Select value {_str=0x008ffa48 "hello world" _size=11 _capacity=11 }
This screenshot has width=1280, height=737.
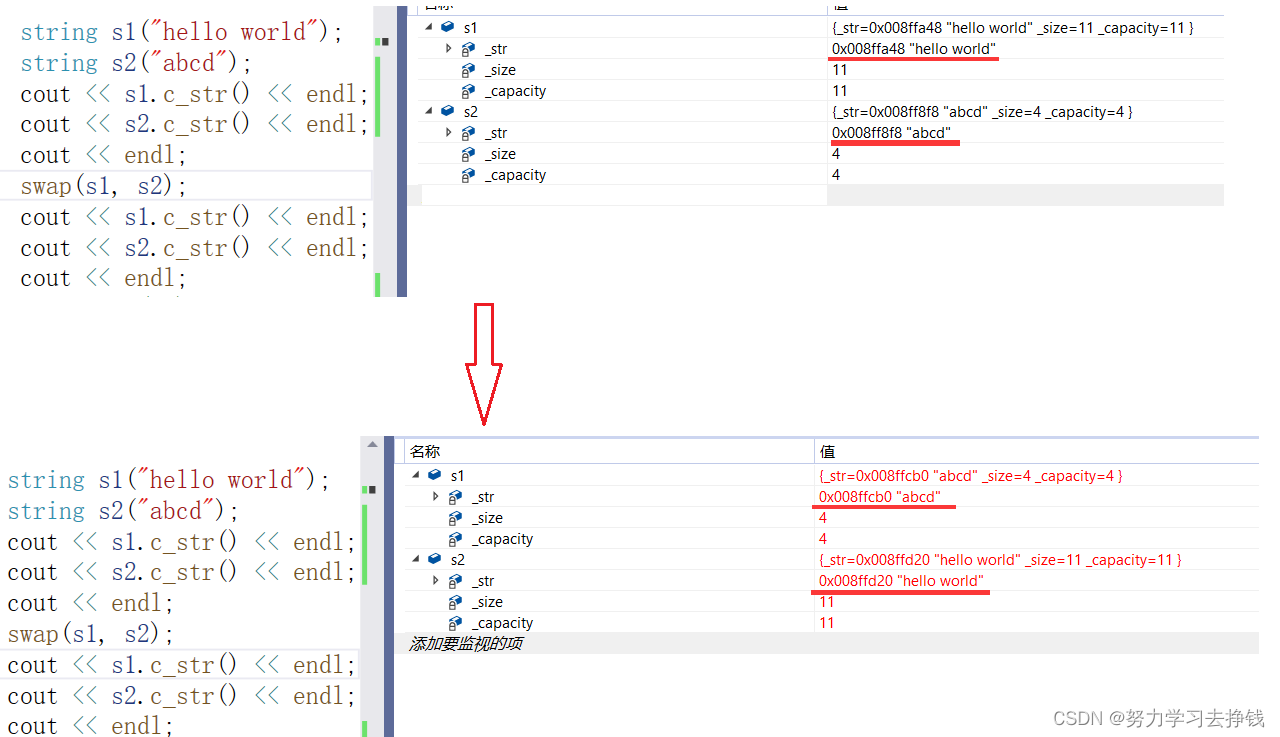(x=1013, y=28)
